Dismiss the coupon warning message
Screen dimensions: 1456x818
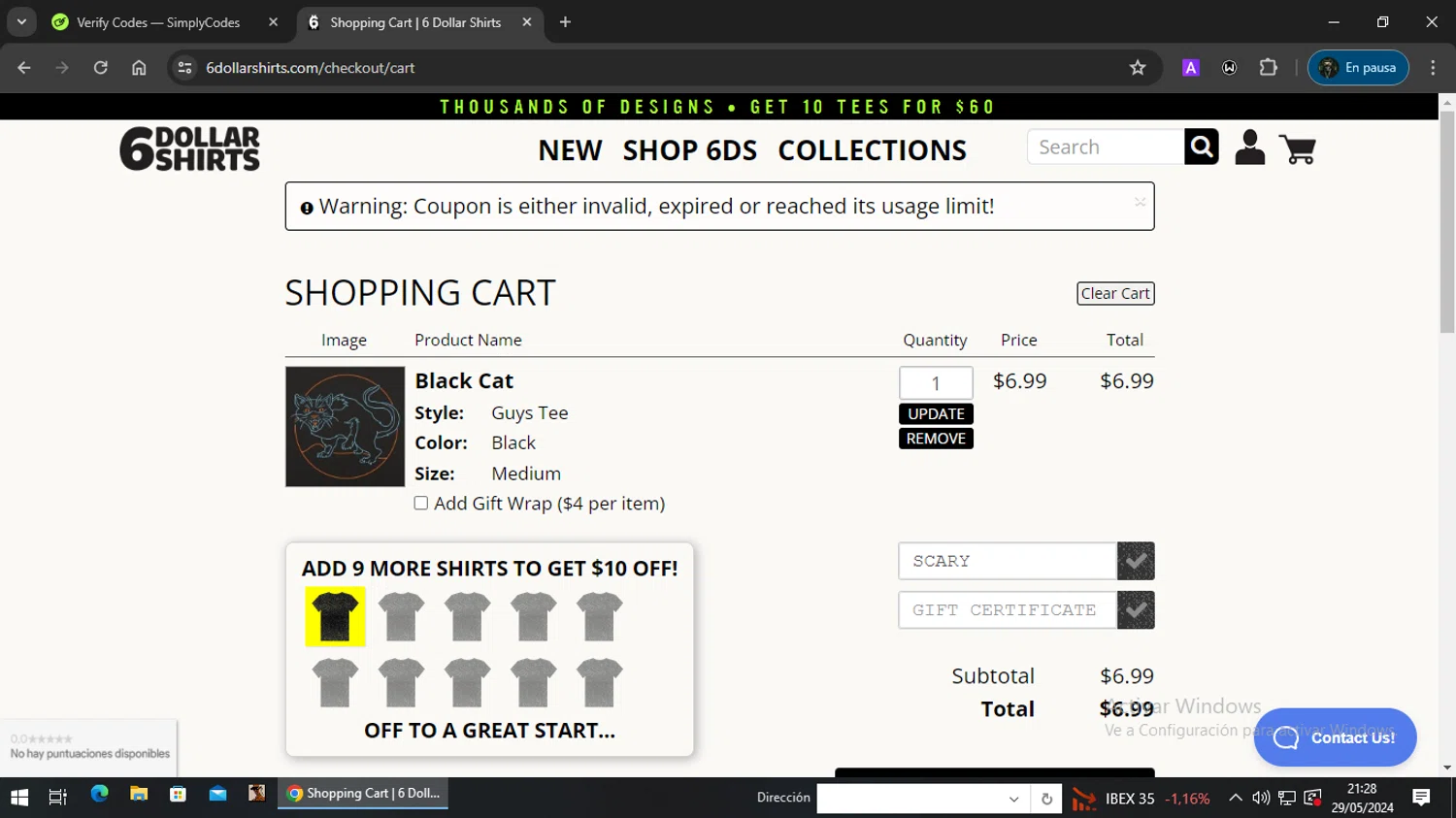point(1140,202)
